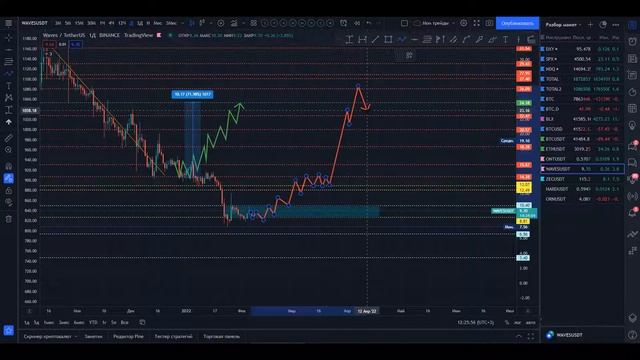Select the crosshair cursor tool
Screen dimensions: 640x360
point(9,38)
